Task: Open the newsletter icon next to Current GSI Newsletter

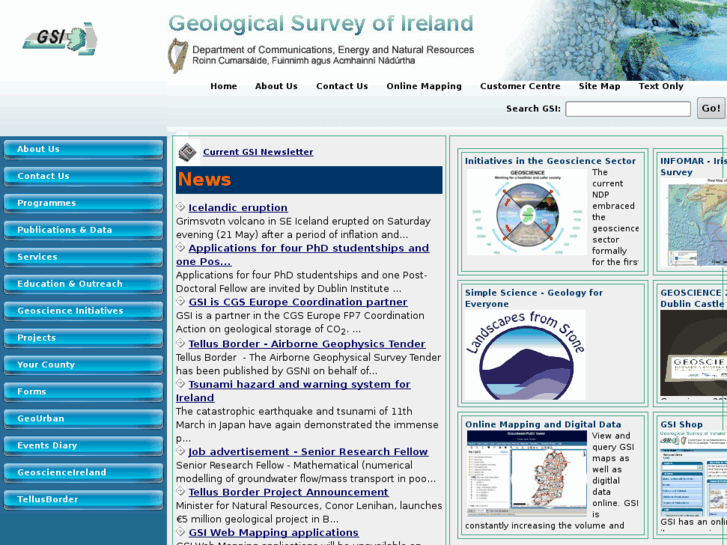Action: pos(188,152)
